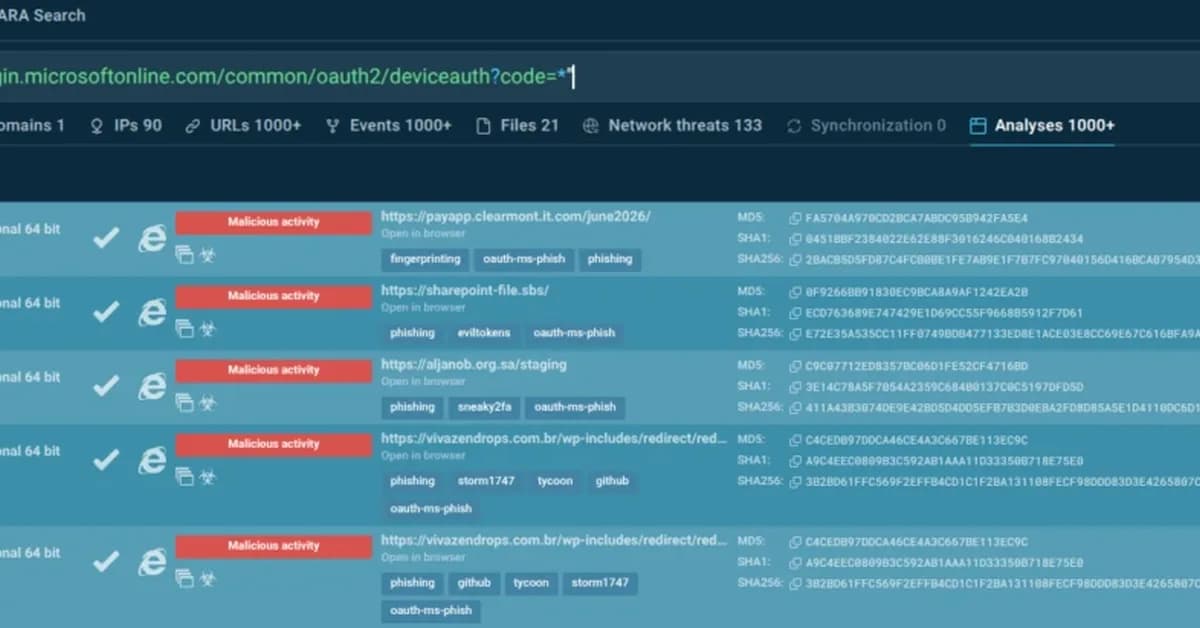Switch to the URLs 1000+ tab
Viewport: 1200px width, 628px height.
point(243,125)
